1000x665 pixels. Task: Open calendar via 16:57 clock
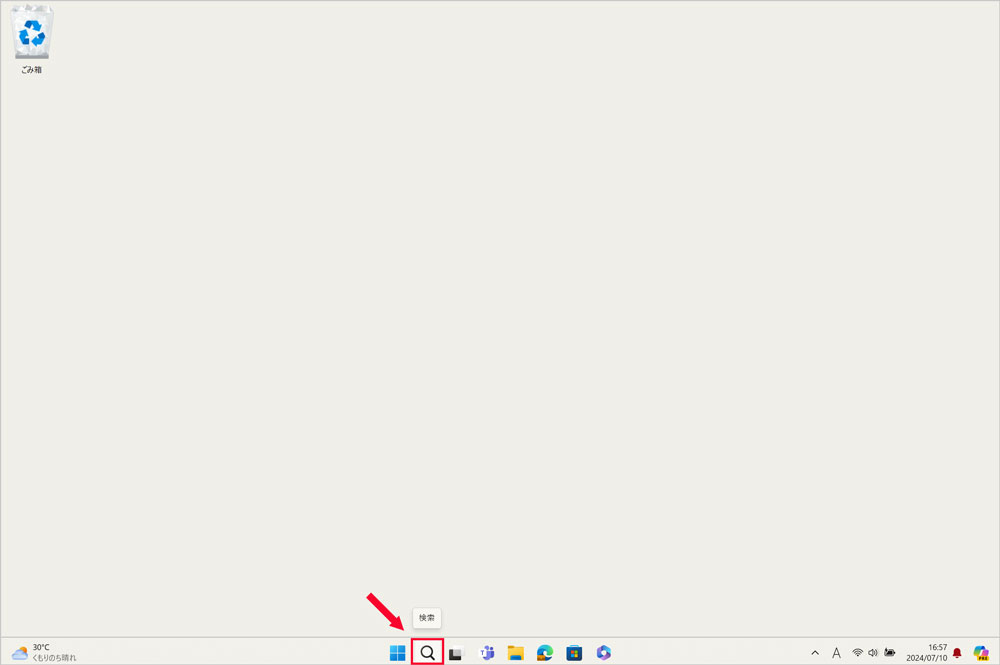929,652
